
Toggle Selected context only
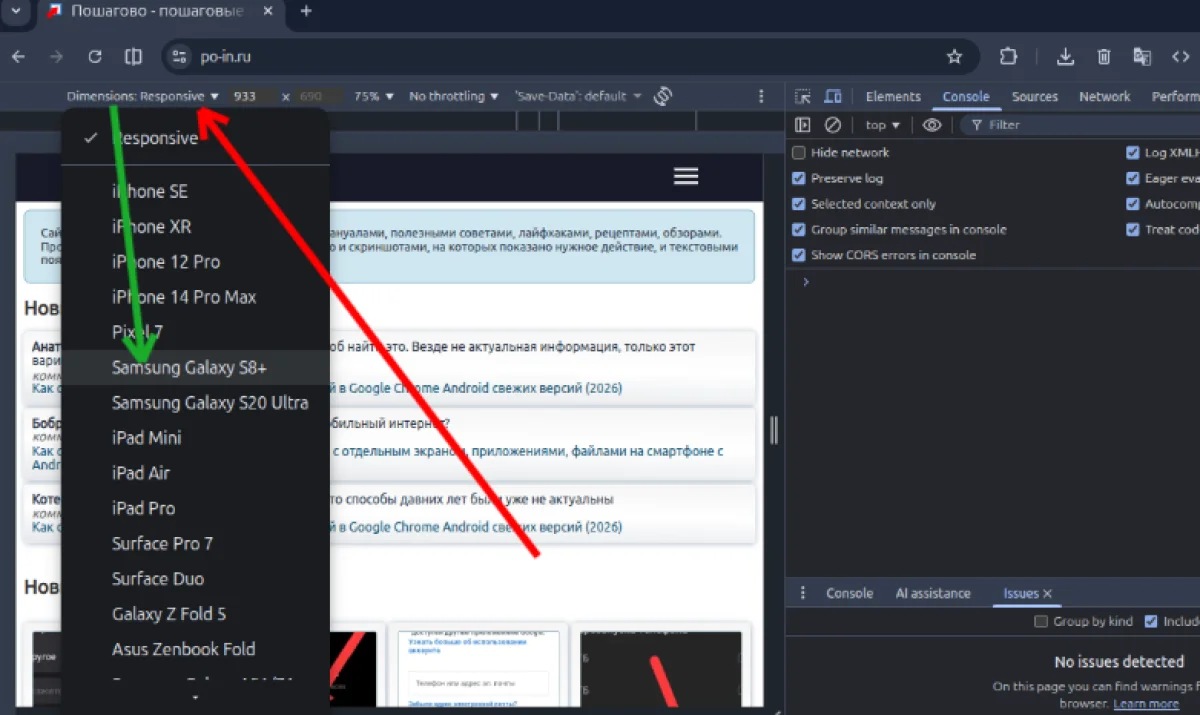coord(799,204)
